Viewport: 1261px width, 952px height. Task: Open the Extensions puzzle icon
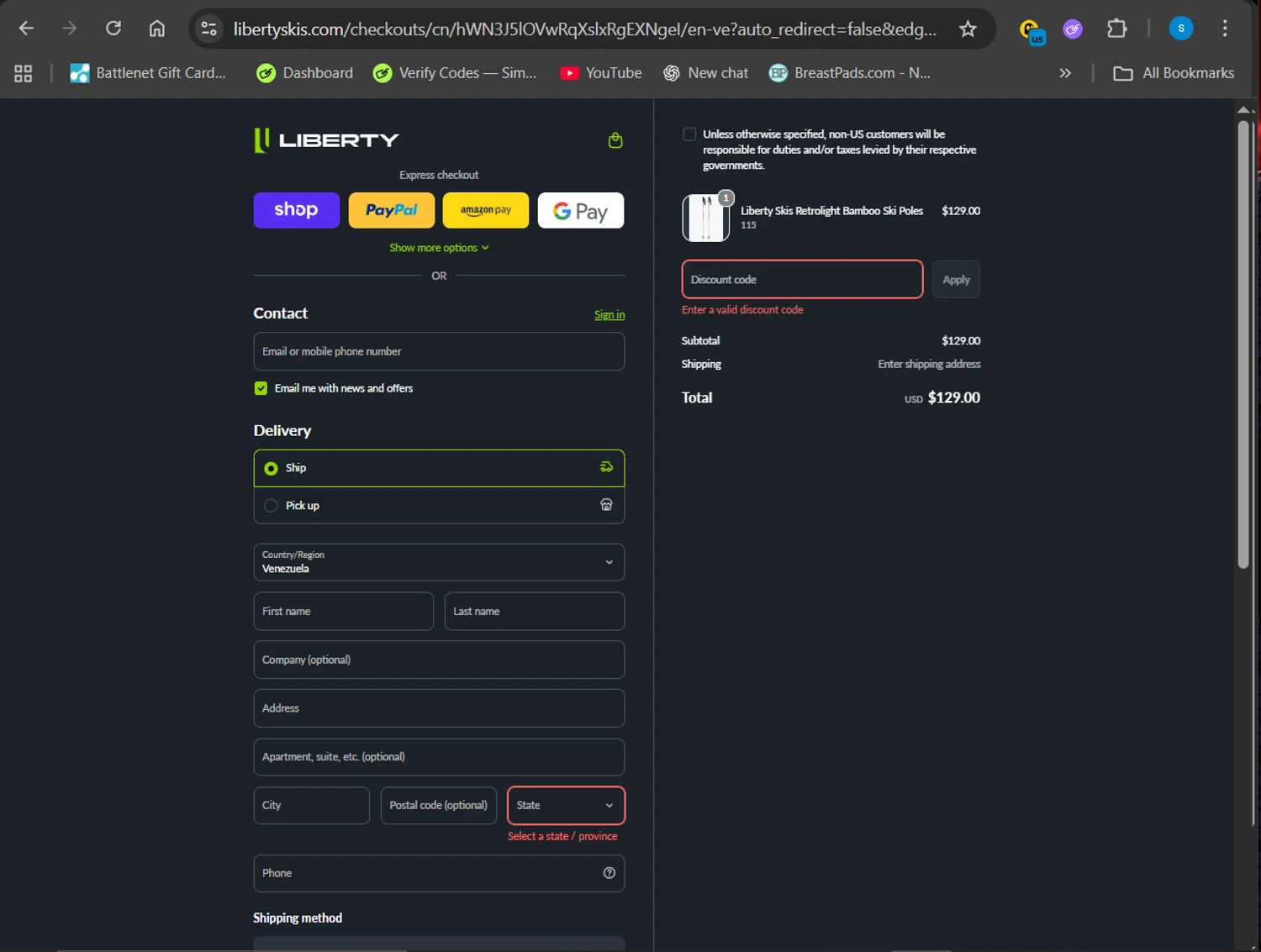coord(1116,29)
